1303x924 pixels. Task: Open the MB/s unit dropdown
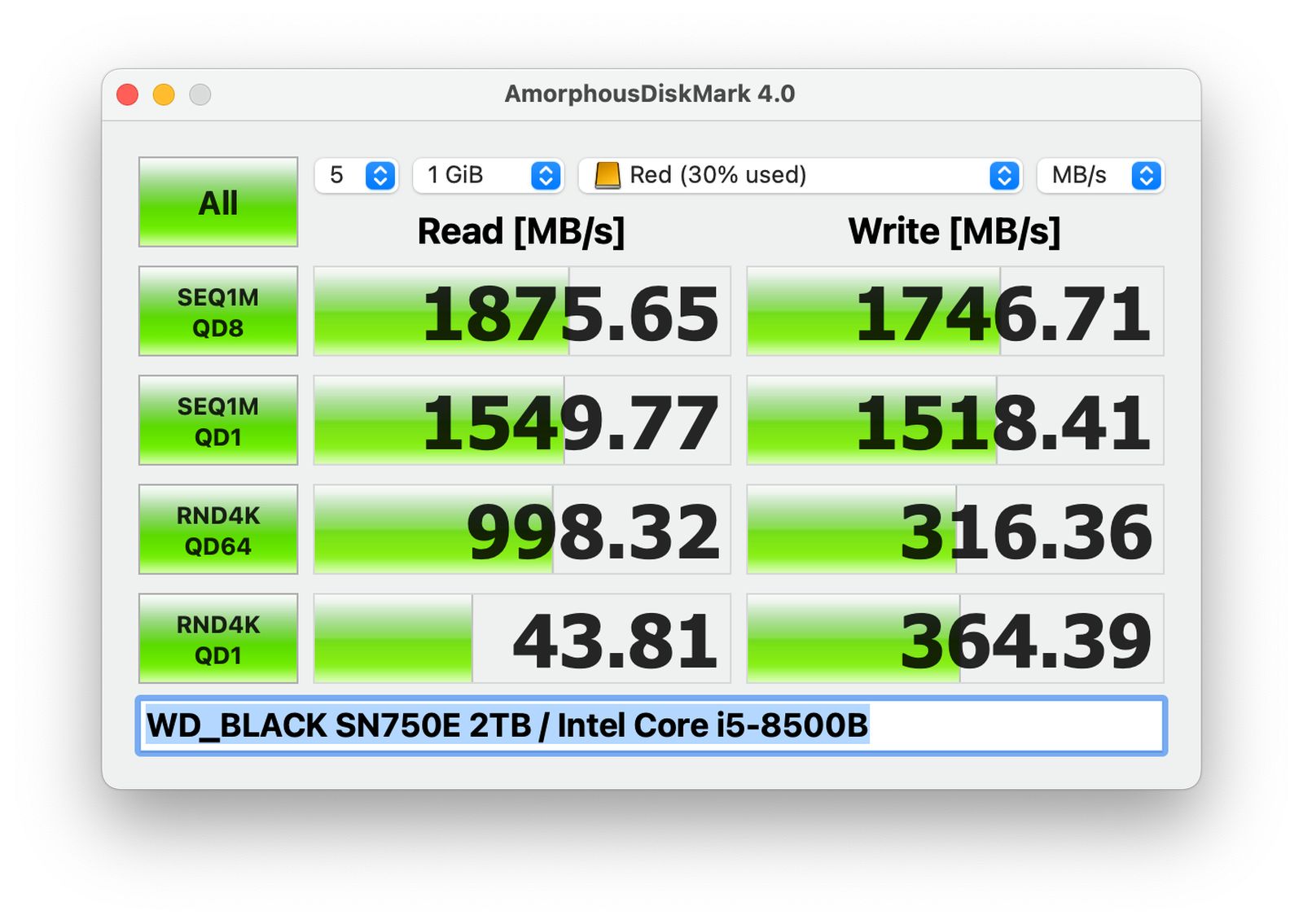click(x=1100, y=175)
